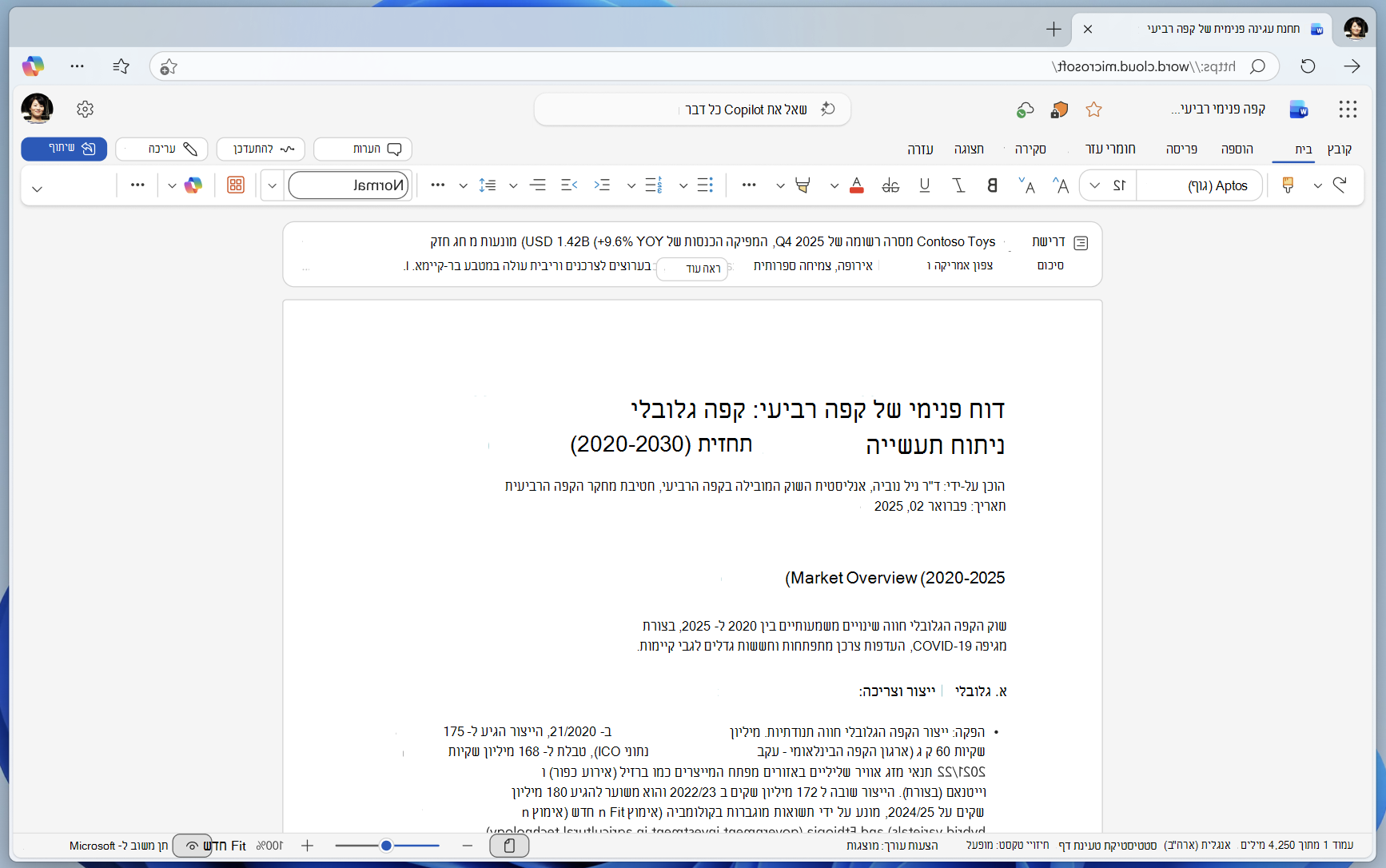Screen dimensions: 1386x868
Task: Click the sensitivity shield icon
Action: 1059,109
